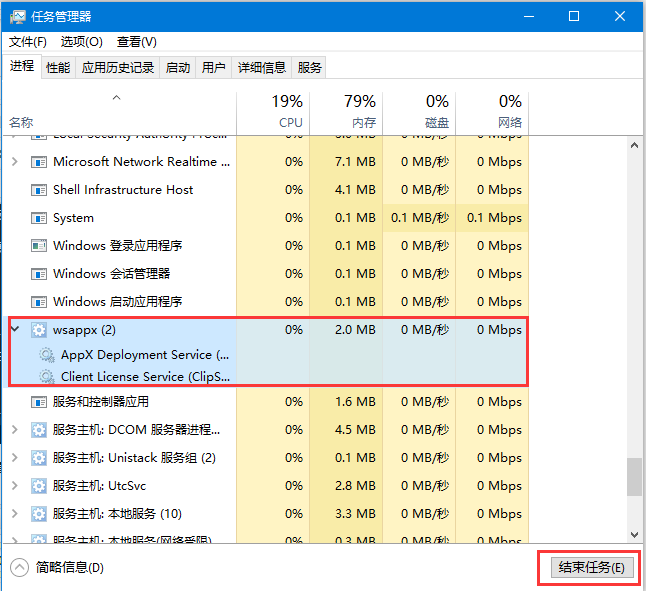
Task: Click the 服务主机: DCOM gear icon
Action: click(x=39, y=430)
